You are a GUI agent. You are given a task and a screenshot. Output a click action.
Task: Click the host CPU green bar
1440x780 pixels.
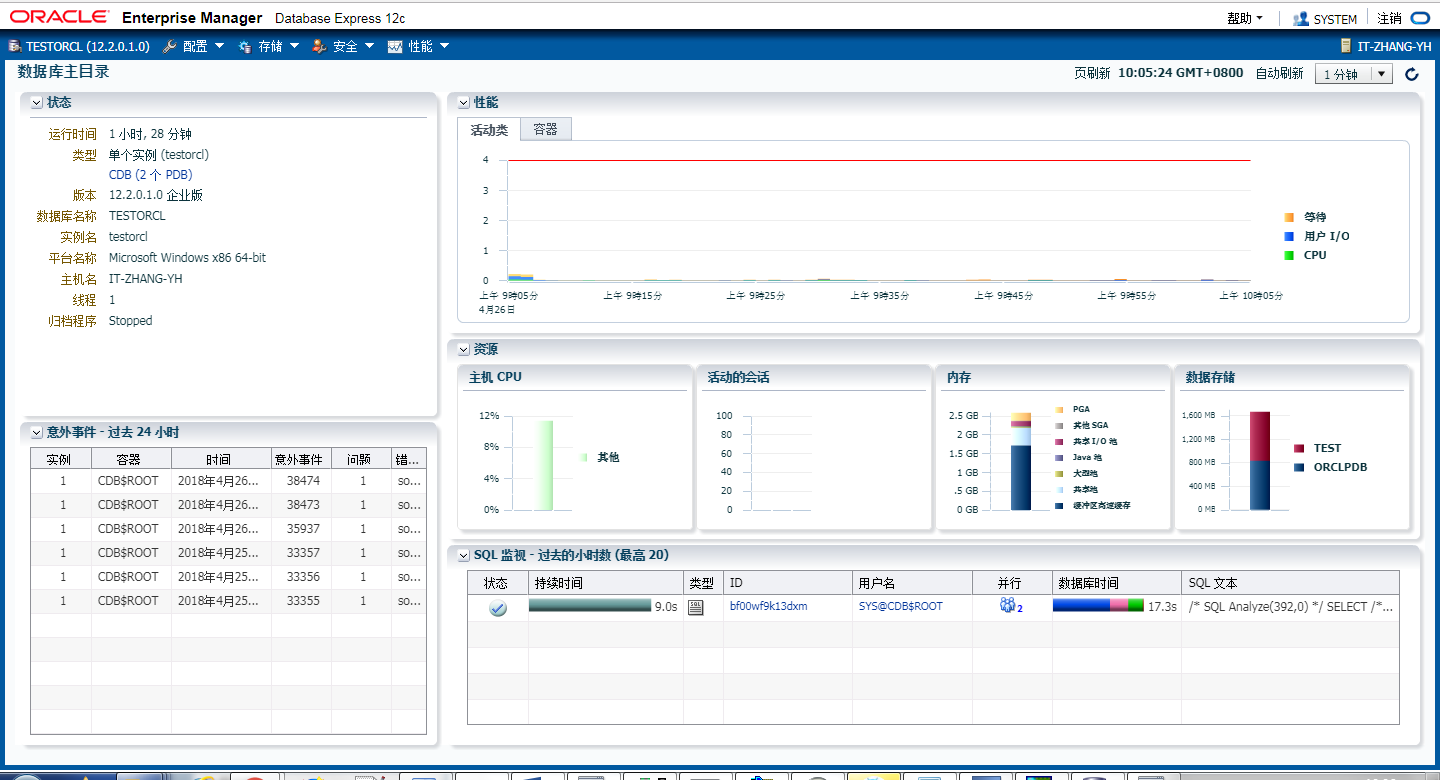click(543, 465)
